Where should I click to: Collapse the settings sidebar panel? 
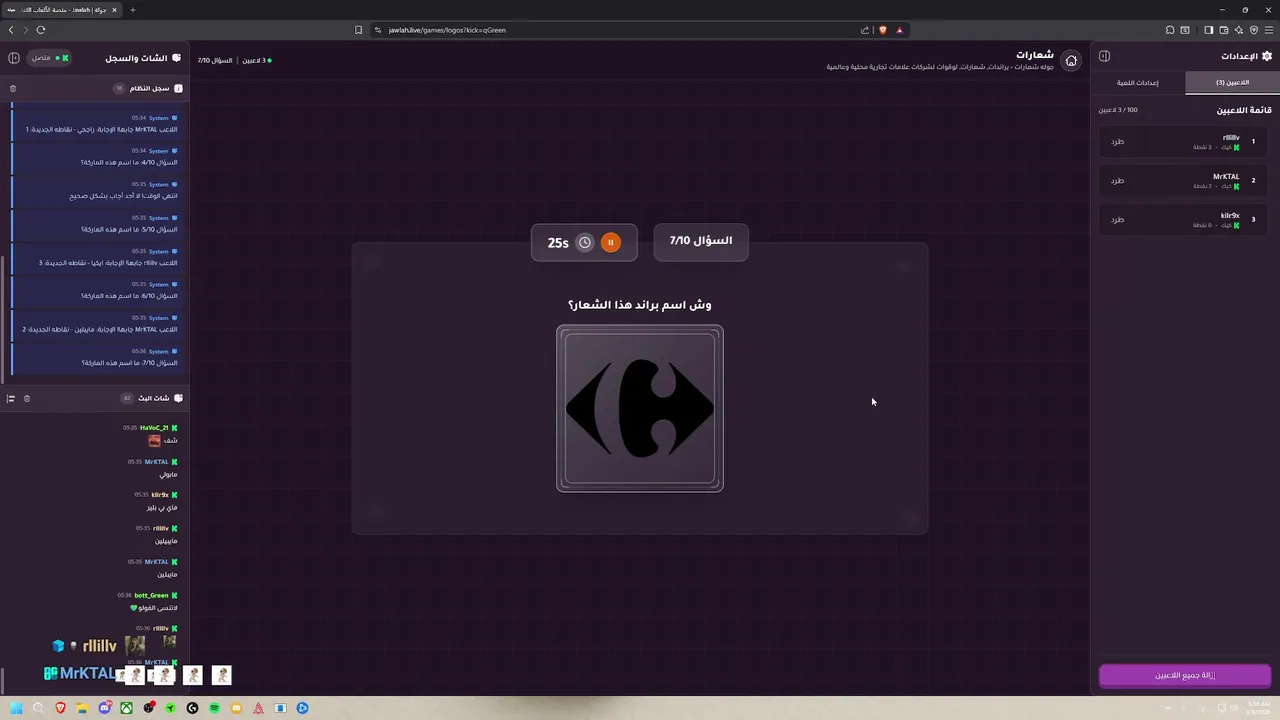pos(1104,56)
